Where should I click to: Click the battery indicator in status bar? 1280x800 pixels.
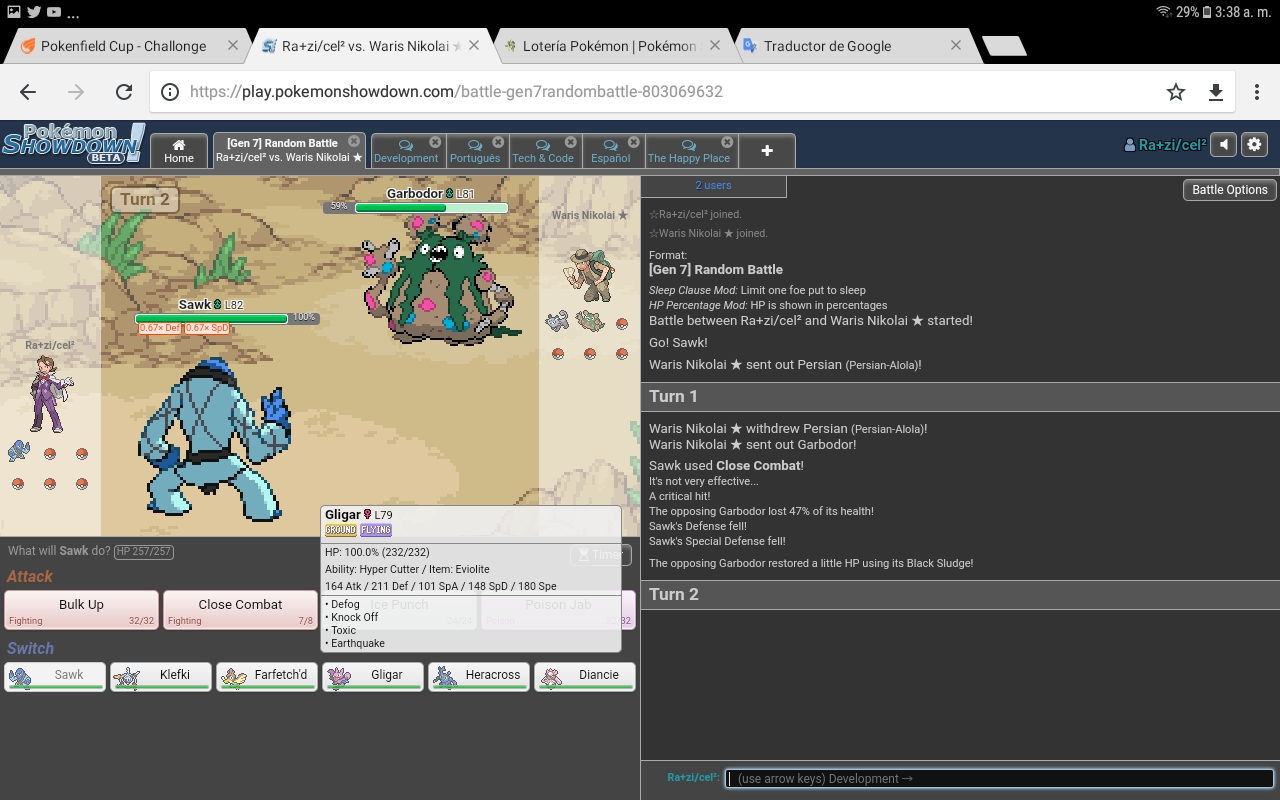click(1207, 12)
